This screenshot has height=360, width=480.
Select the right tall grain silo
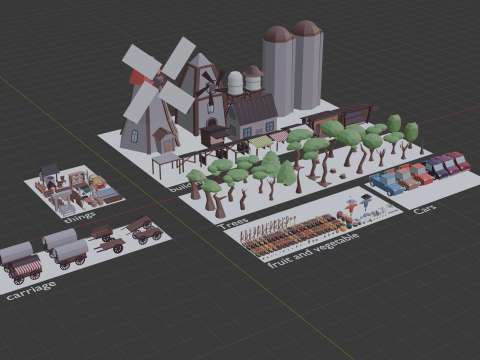[308, 65]
